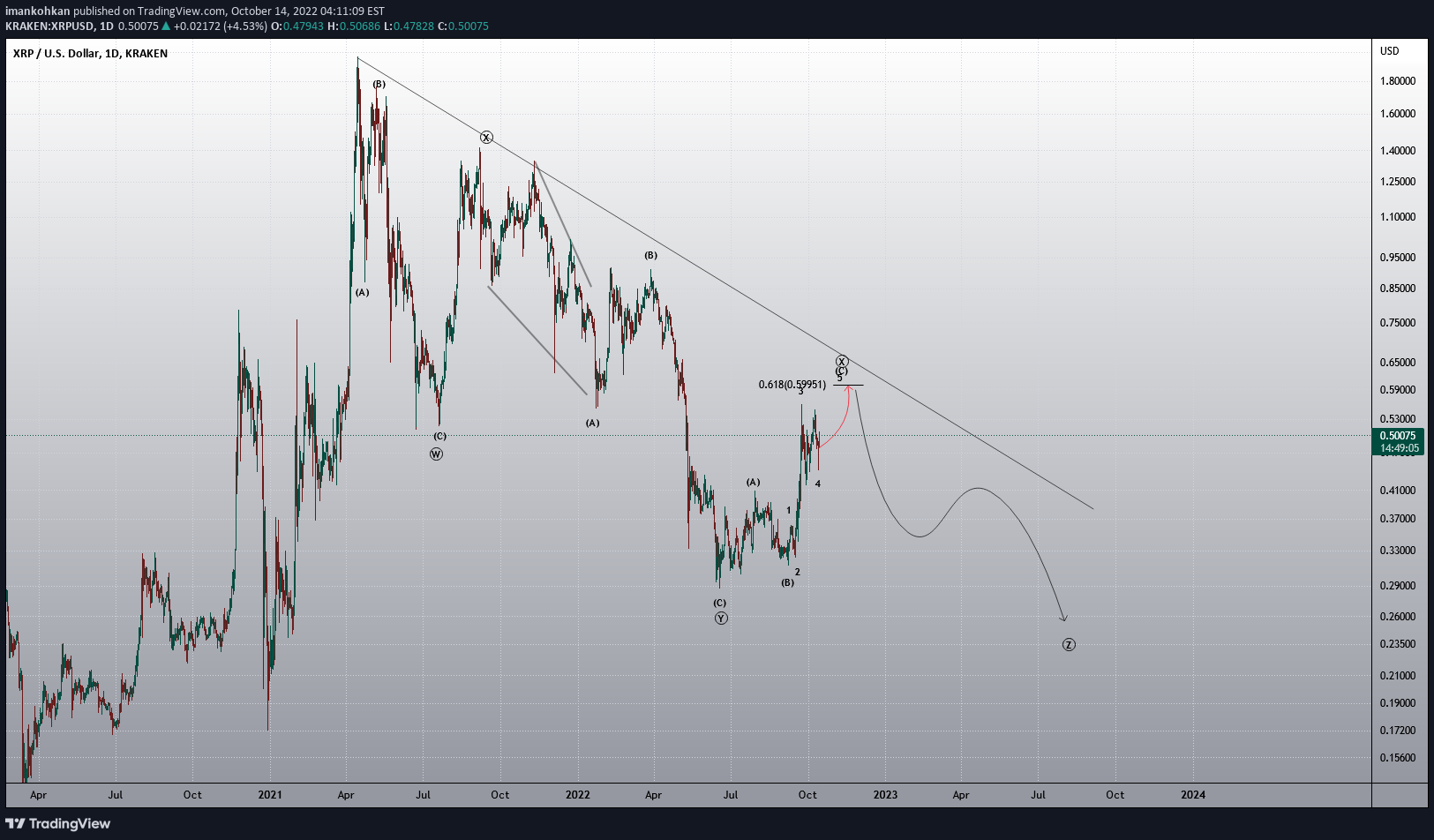
Task: Click the 2021 label on the time axis
Action: pyautogui.click(x=270, y=795)
